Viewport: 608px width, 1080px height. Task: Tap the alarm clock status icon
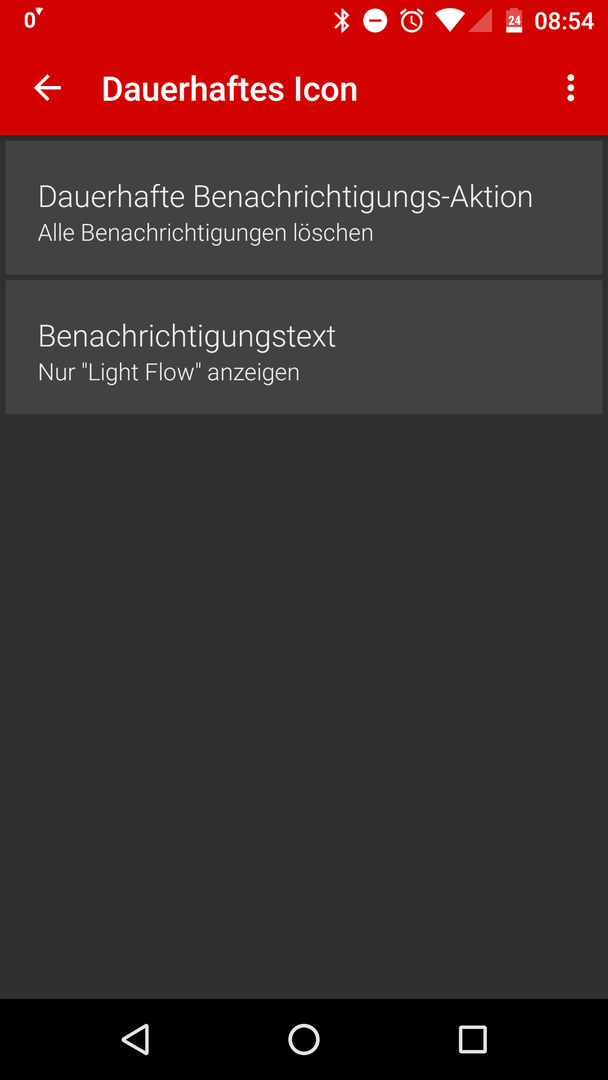(x=412, y=21)
